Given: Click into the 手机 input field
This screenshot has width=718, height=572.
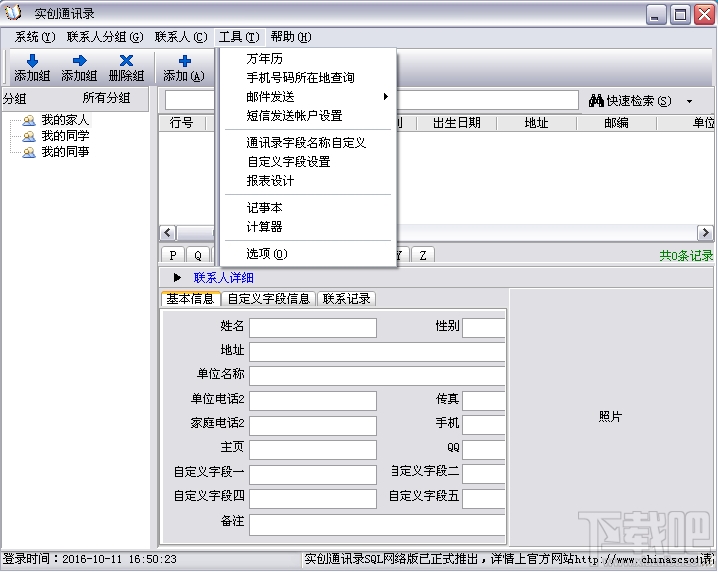Looking at the screenshot, I should (x=484, y=425).
